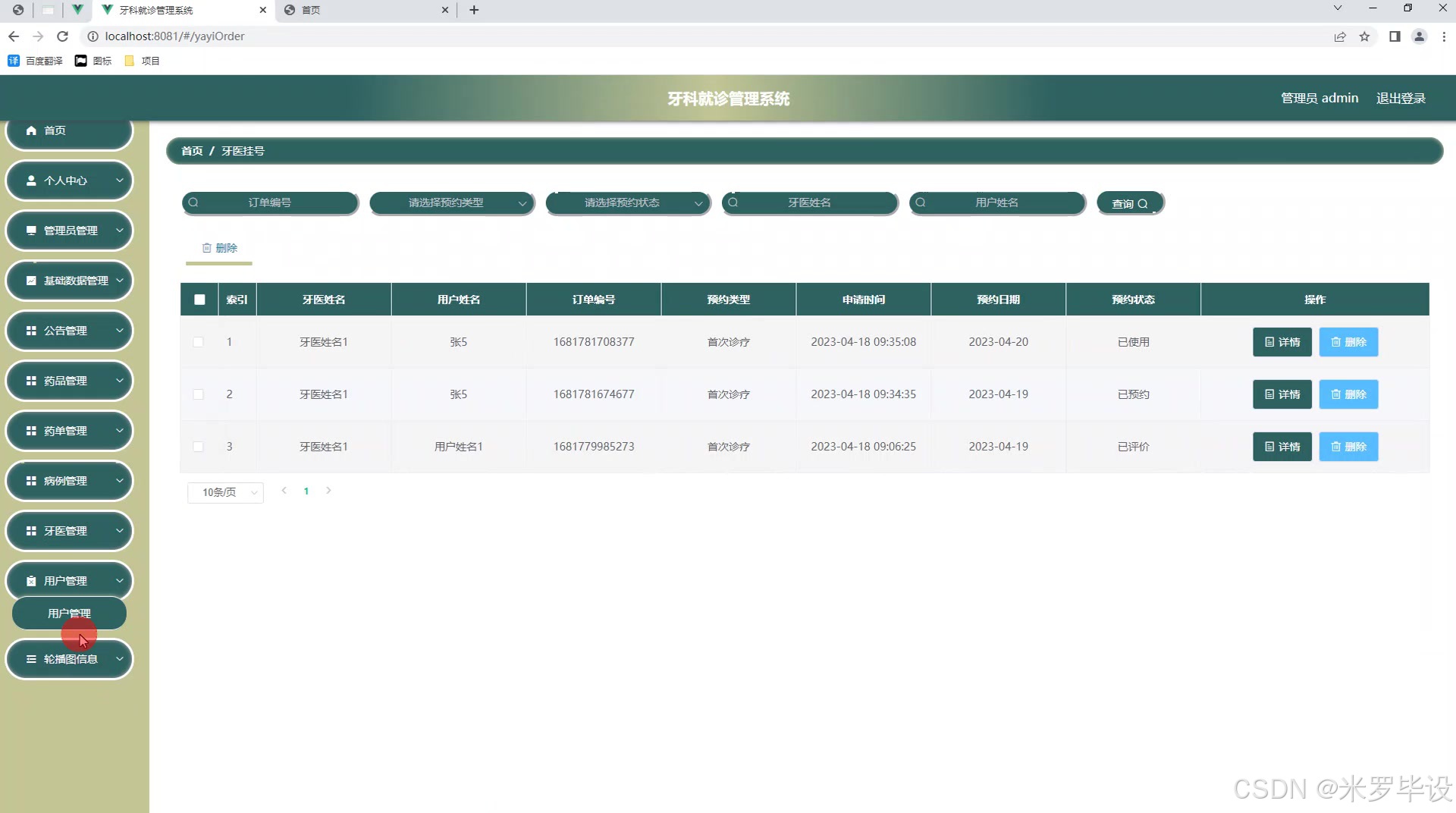Reload the page with refresh icon
The image size is (1456, 813).
pos(63,36)
